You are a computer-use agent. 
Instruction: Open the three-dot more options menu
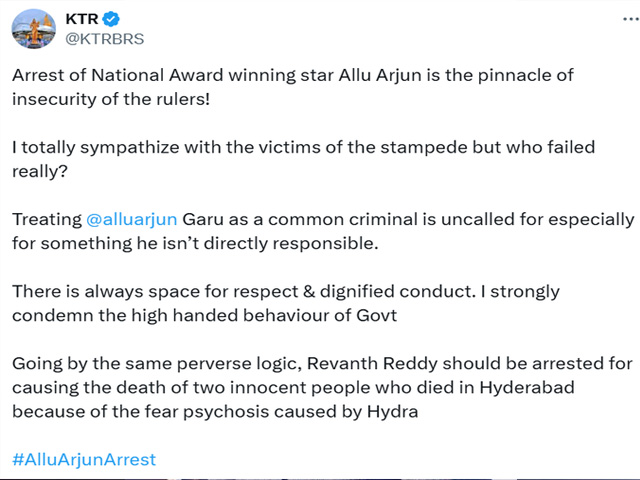point(631,19)
